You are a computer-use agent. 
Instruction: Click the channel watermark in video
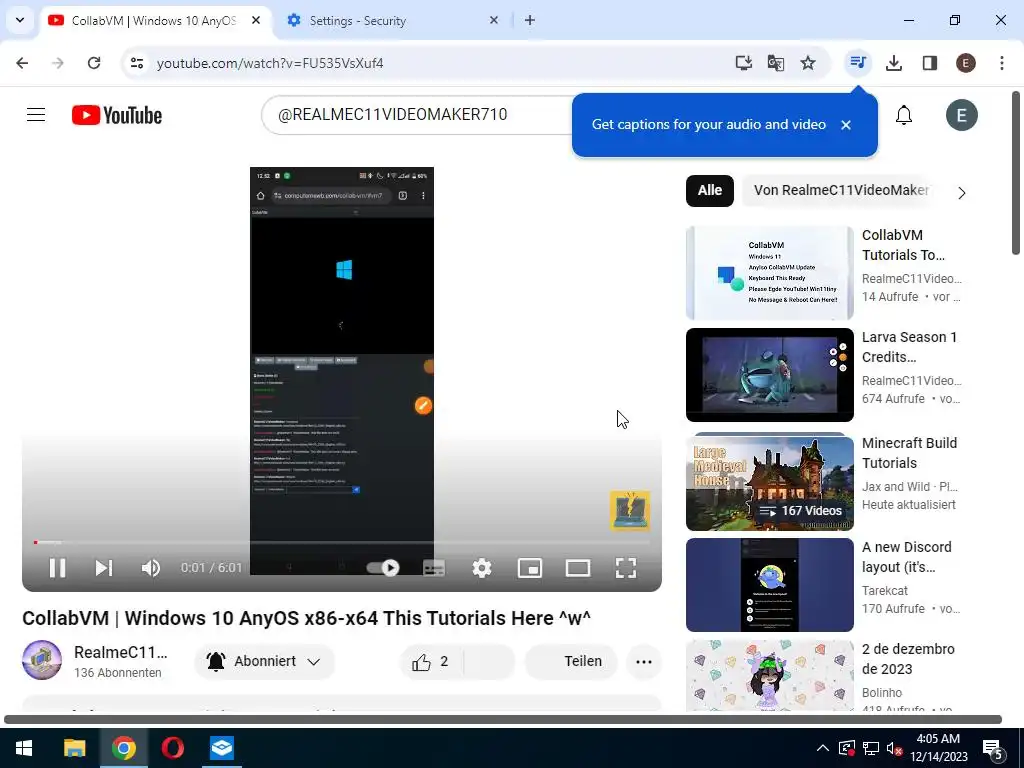point(630,510)
